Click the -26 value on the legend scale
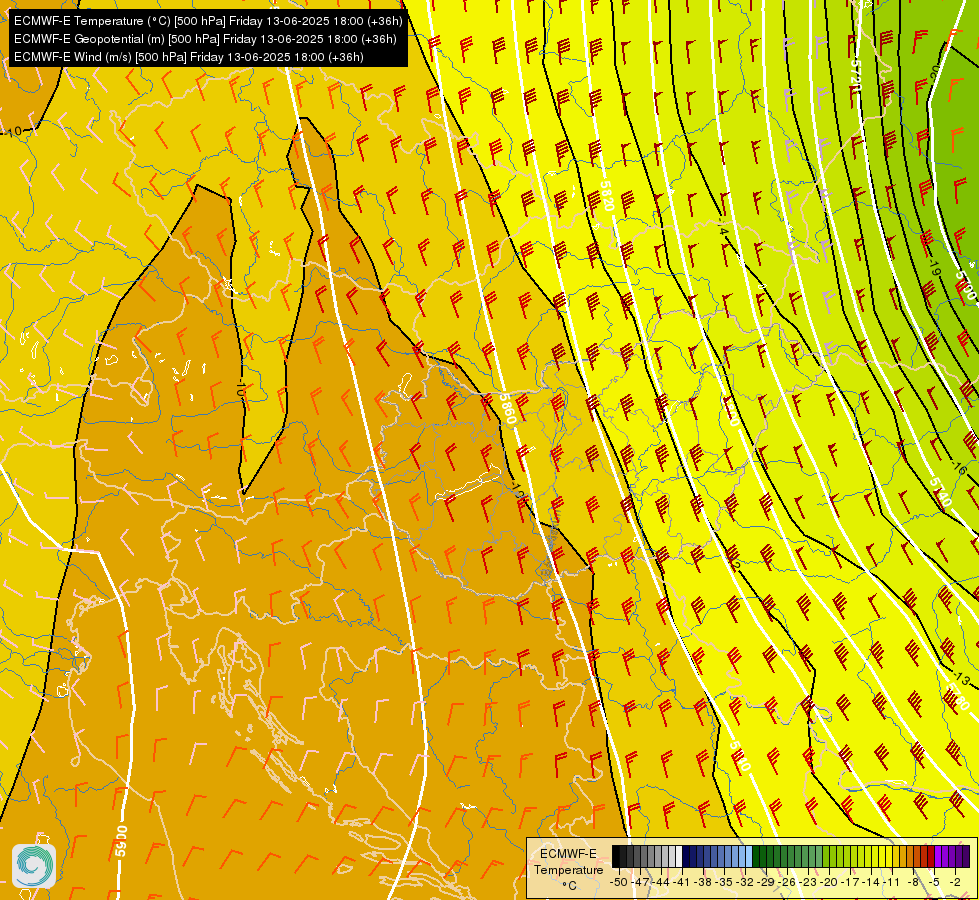Screen dimensions: 979x900 787,882
